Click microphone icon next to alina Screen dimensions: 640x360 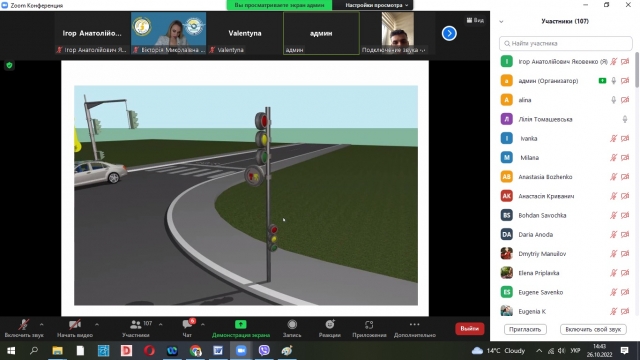(613, 100)
